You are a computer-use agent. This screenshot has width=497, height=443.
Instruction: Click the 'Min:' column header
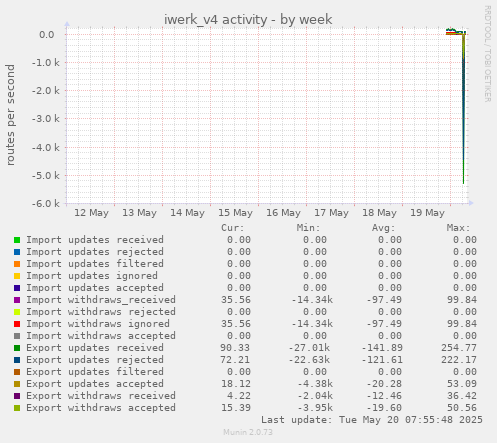click(308, 228)
